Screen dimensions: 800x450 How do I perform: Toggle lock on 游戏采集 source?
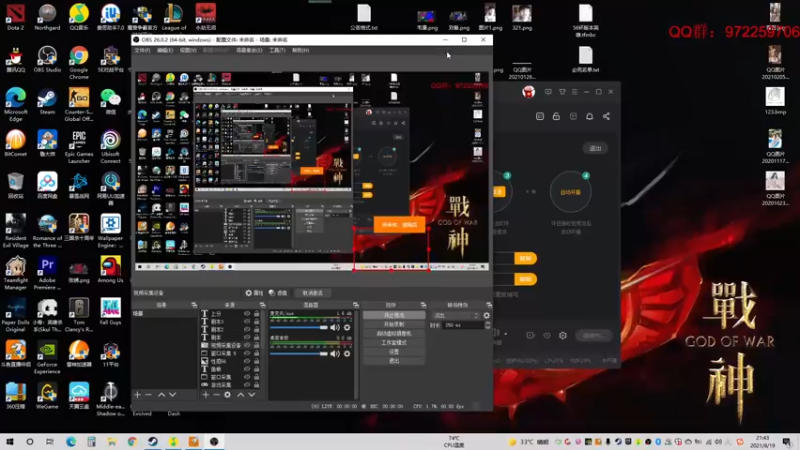click(x=257, y=385)
